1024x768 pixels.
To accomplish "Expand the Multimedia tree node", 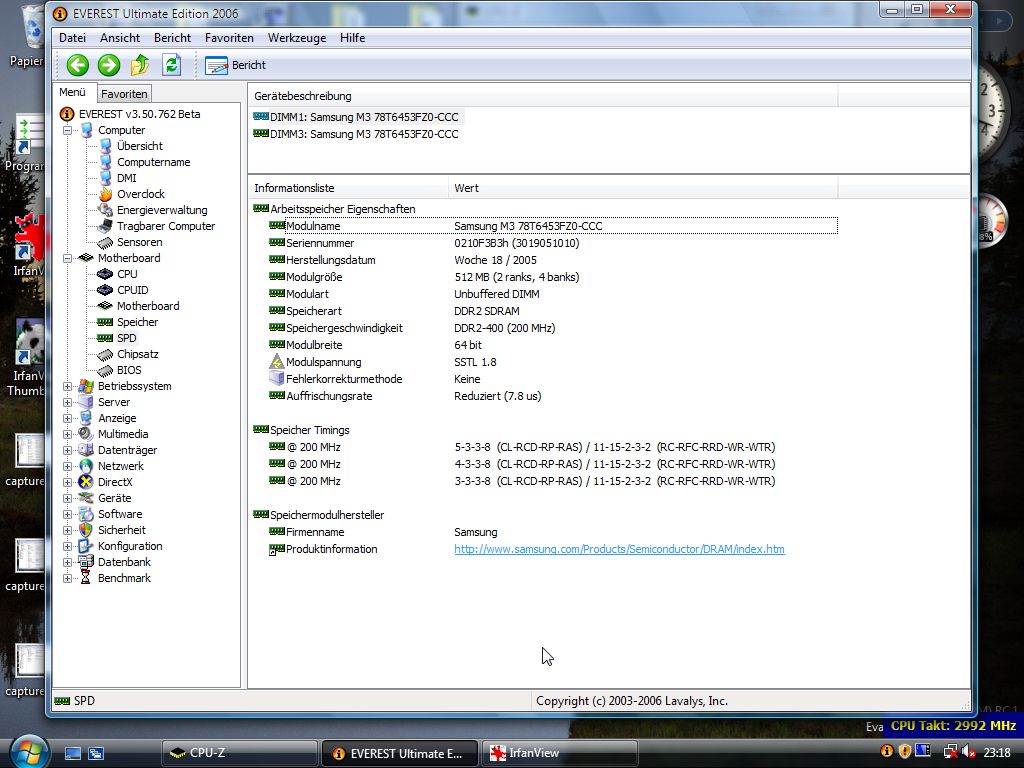I will click(x=67, y=434).
